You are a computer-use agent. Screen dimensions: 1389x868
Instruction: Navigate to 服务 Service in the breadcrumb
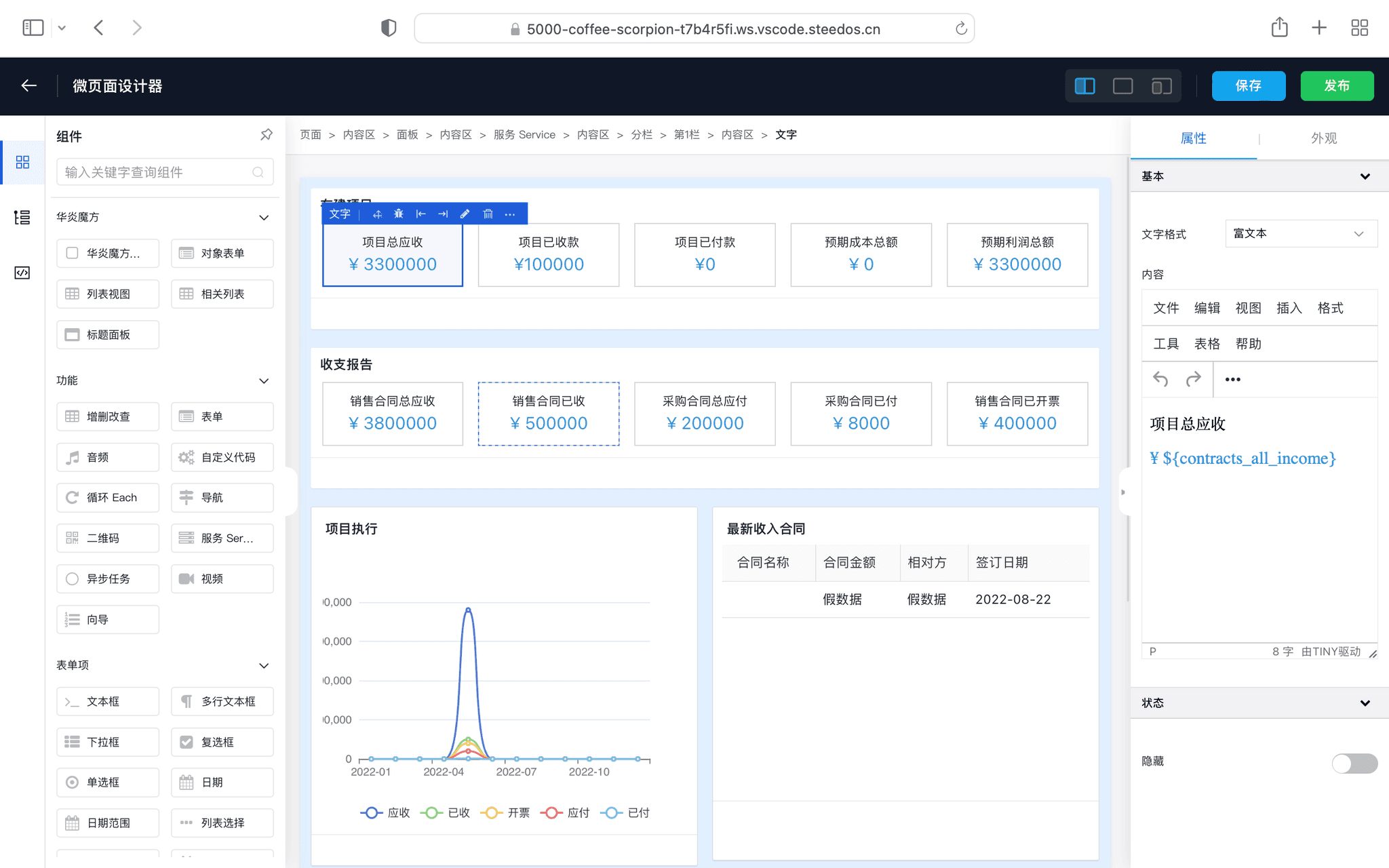pyautogui.click(x=524, y=134)
